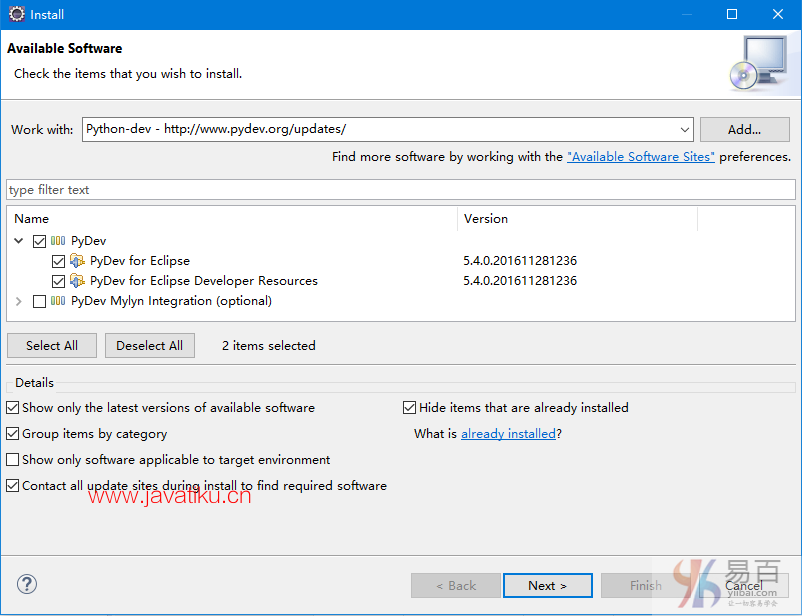802x616 pixels.
Task: Click the Name column header
Action: coord(232,219)
